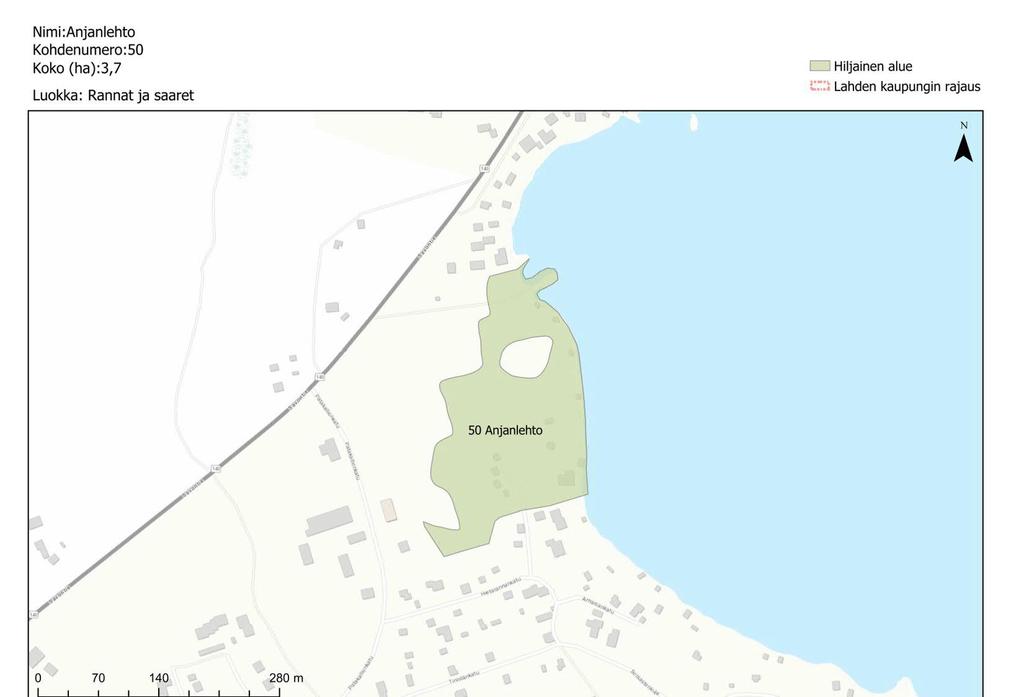
Task: Click the green Hiljainen alue legend swatch
Action: 820,66
